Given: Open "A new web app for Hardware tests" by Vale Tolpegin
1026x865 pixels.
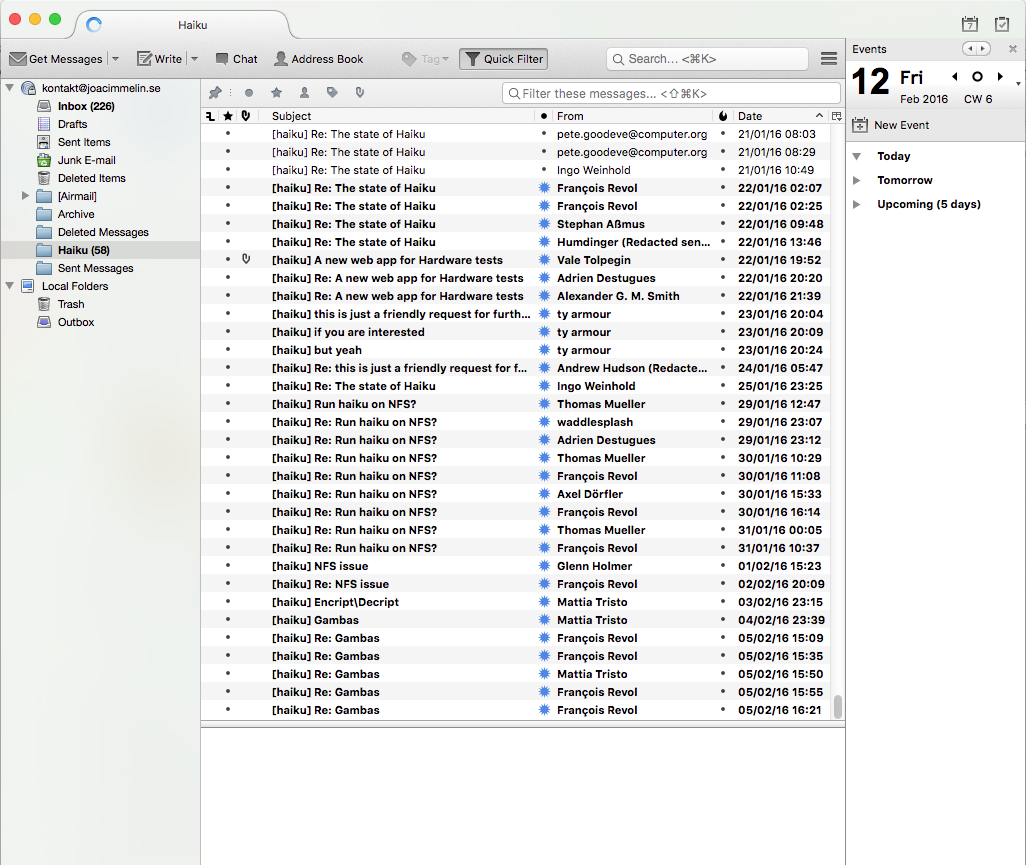Looking at the screenshot, I should (387, 260).
